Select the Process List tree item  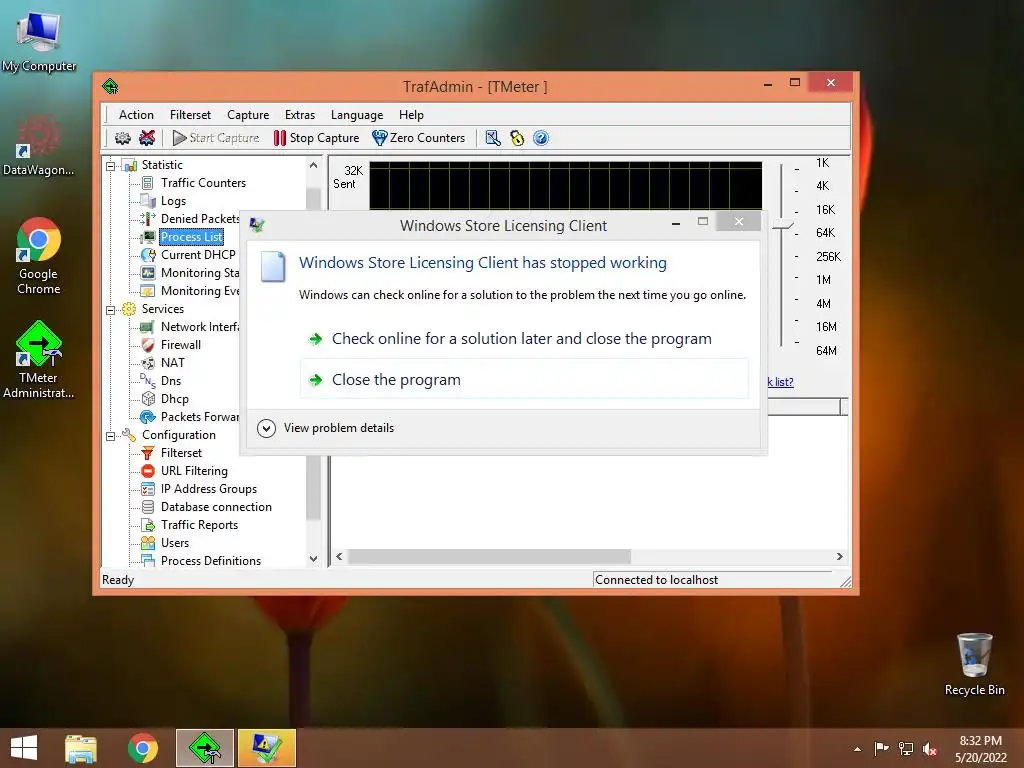191,237
